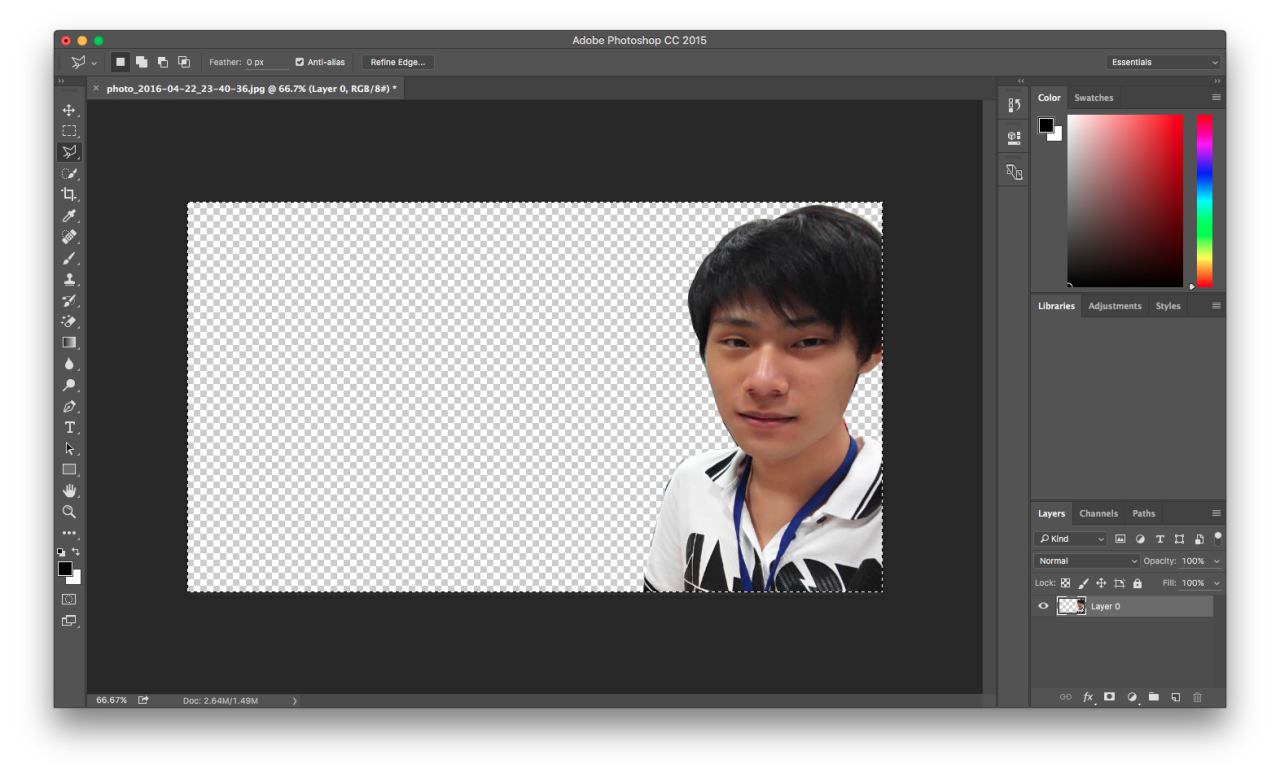The height and width of the screenshot is (781, 1280).
Task: Open the Color panel menu
Action: 1216,97
